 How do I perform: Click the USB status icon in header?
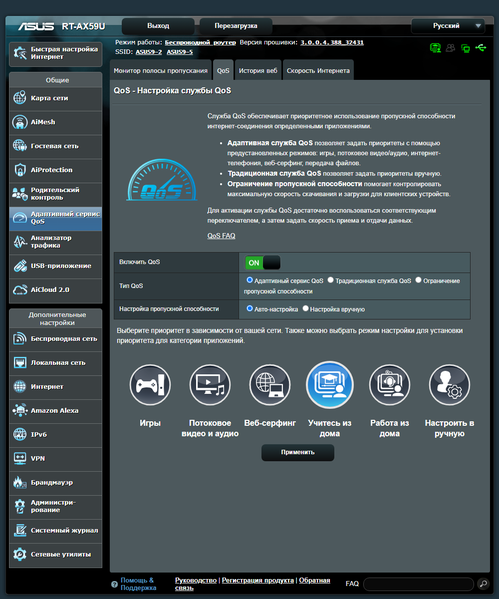[x=481, y=48]
